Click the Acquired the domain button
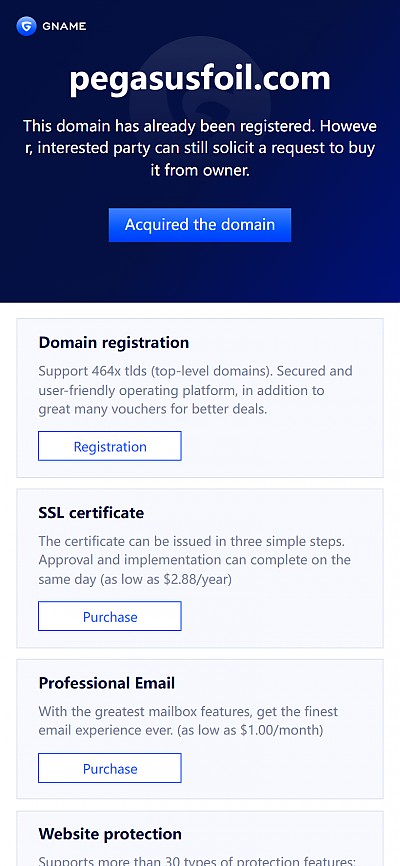The width and height of the screenshot is (400, 866). [200, 225]
